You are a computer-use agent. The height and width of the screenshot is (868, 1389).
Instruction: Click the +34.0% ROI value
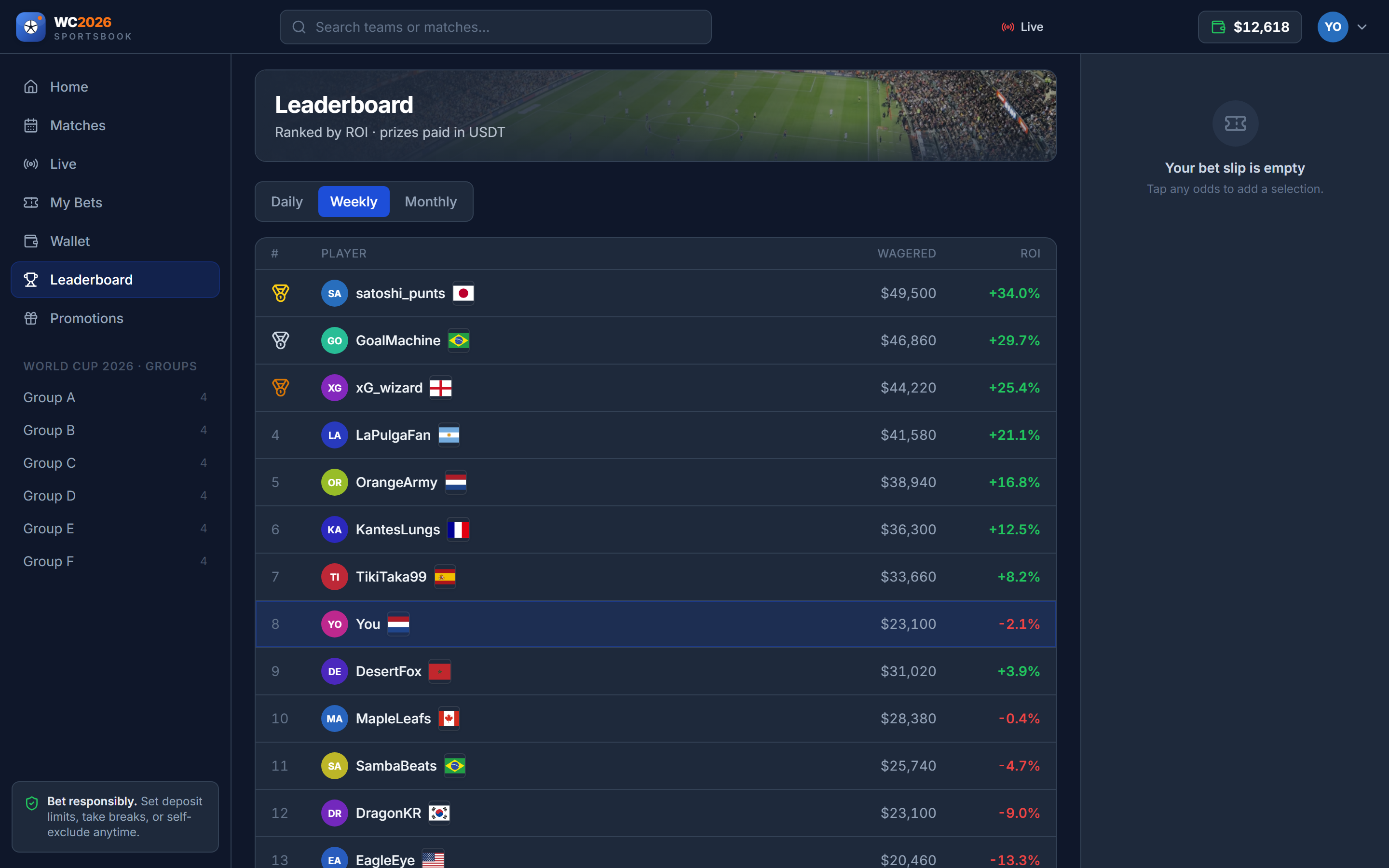[1014, 293]
